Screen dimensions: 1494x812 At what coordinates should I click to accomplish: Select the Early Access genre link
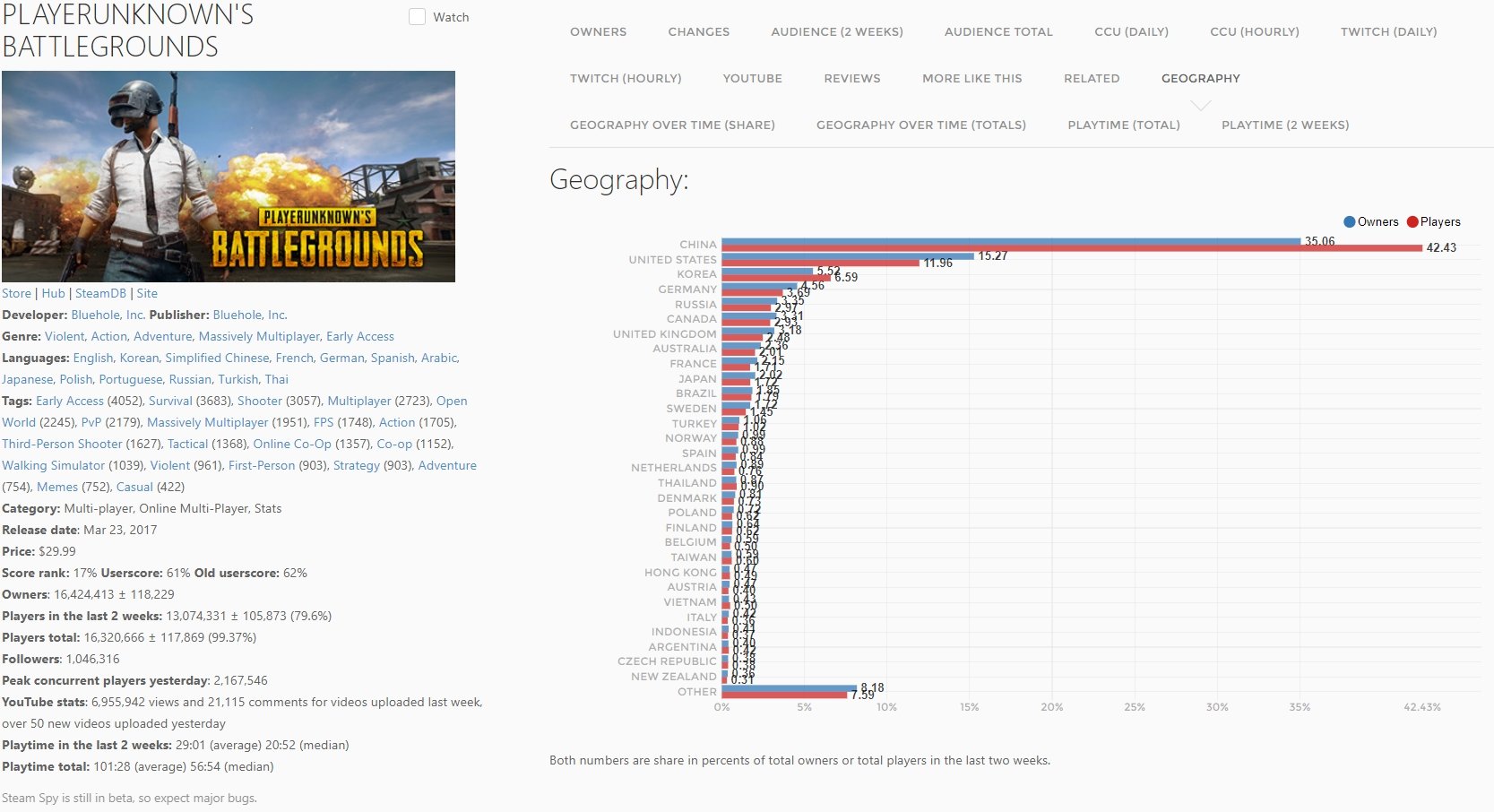(360, 336)
